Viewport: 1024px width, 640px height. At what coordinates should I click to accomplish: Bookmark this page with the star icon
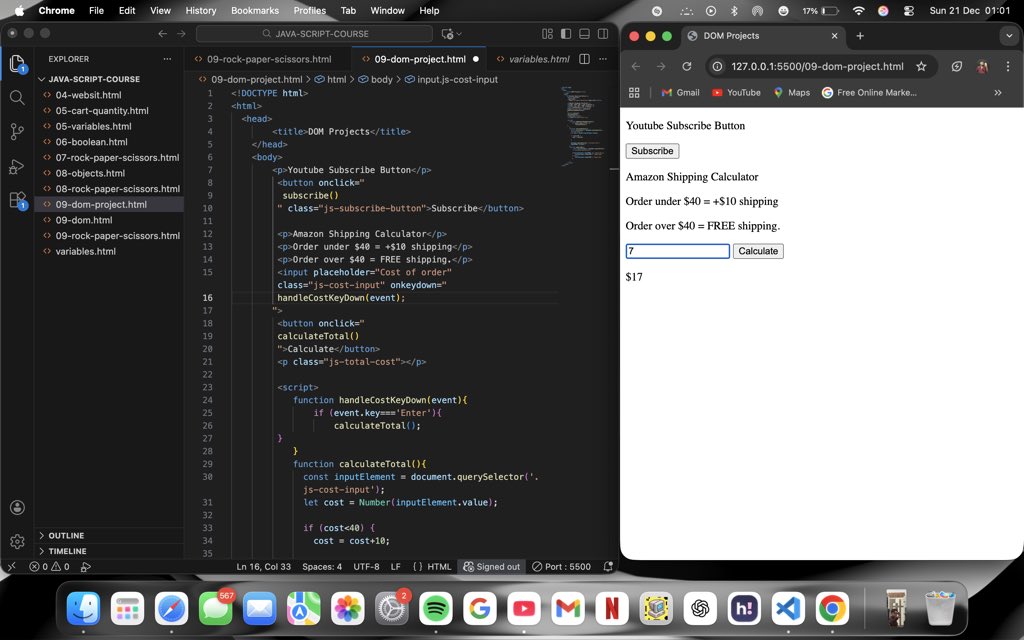tap(921, 66)
